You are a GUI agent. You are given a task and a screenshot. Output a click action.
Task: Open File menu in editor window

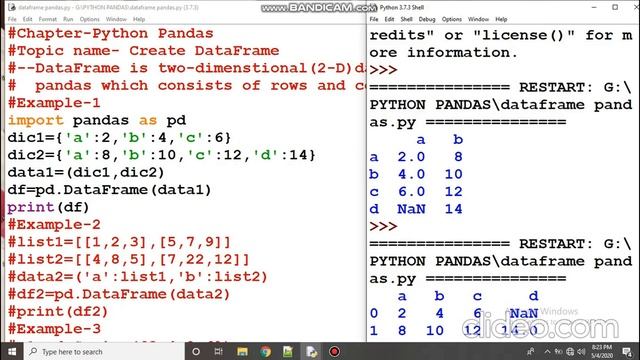coord(12,19)
